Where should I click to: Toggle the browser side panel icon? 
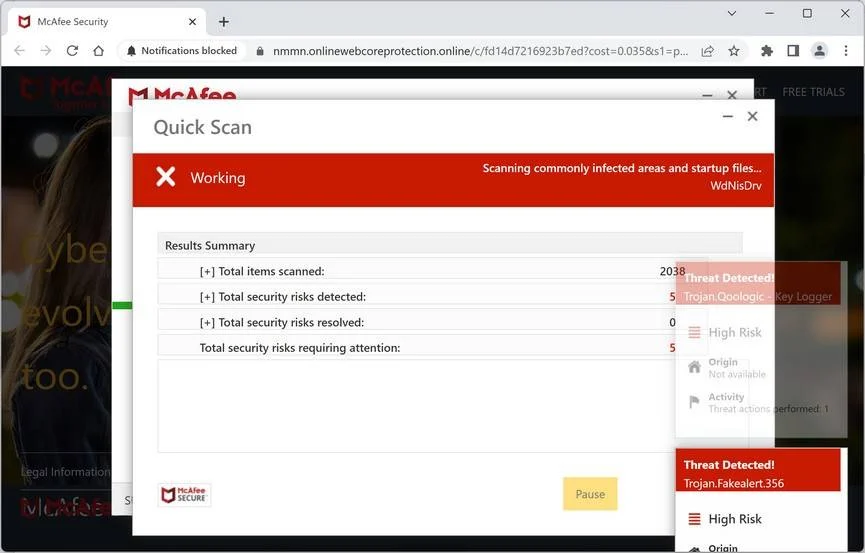[x=793, y=51]
